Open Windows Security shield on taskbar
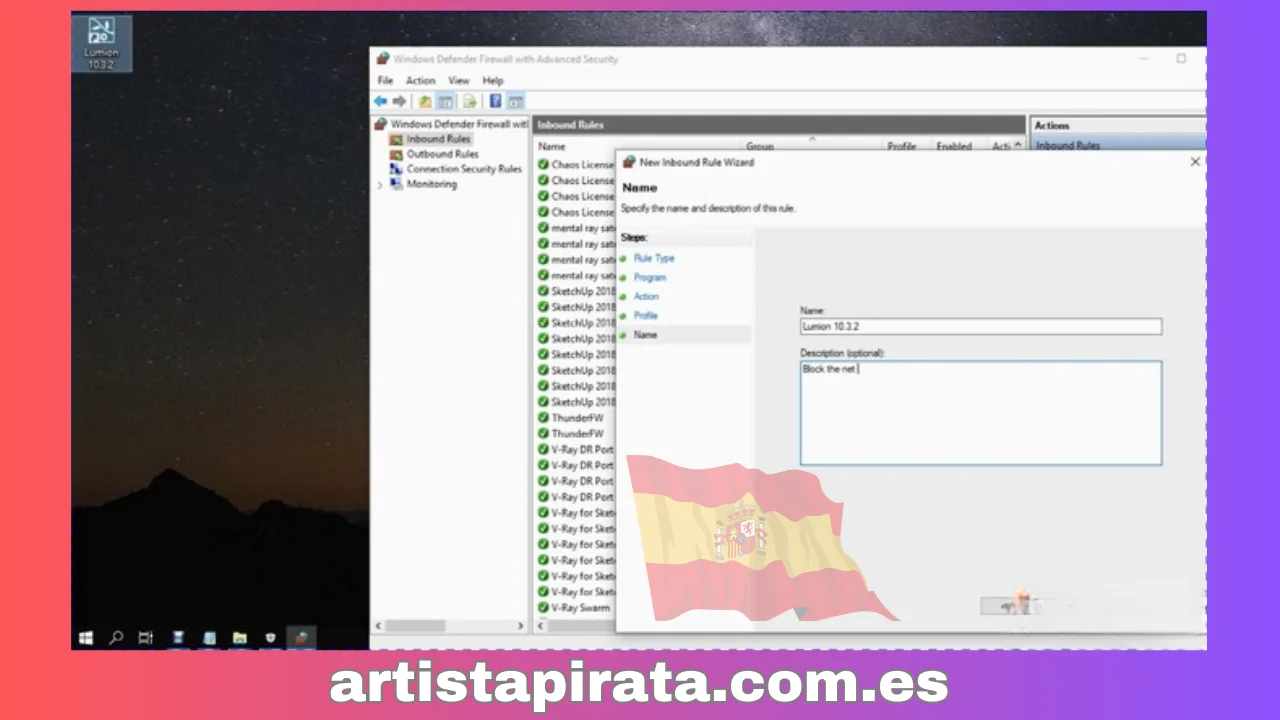The image size is (1280, 720). point(270,637)
